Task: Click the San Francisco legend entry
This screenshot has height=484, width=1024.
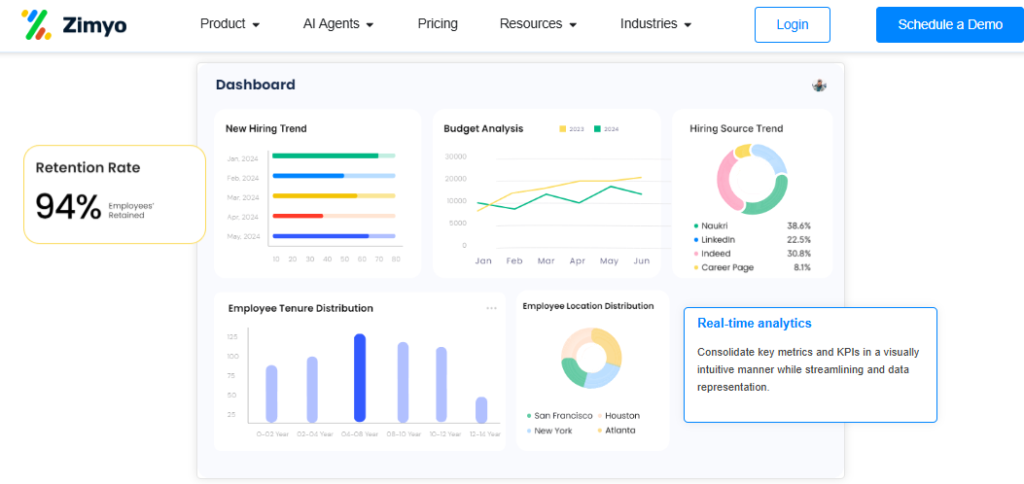Action: click(x=560, y=415)
